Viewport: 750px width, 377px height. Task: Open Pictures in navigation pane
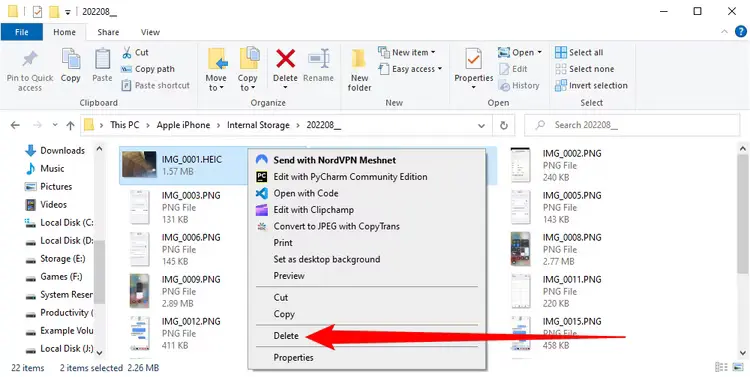pyautogui.click(x=49, y=187)
